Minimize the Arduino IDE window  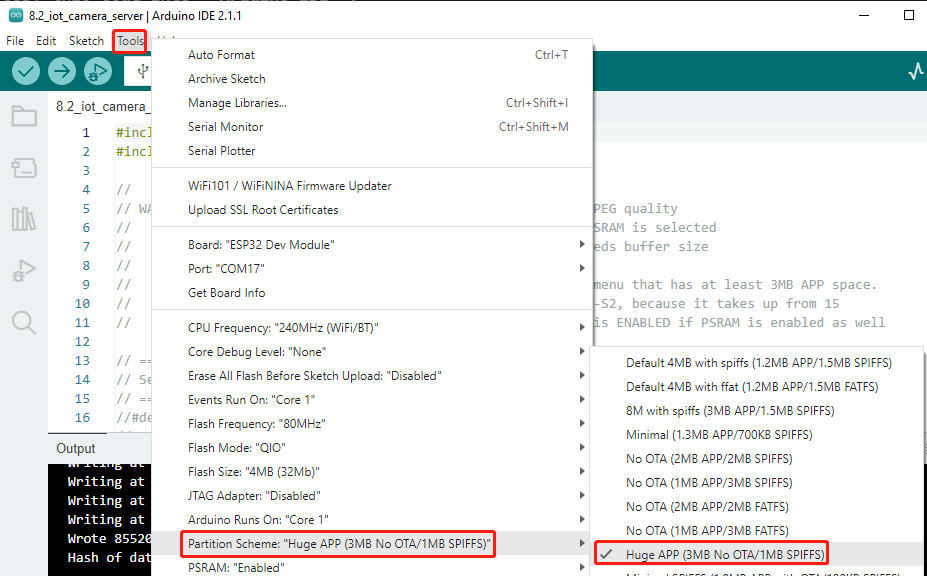point(864,15)
